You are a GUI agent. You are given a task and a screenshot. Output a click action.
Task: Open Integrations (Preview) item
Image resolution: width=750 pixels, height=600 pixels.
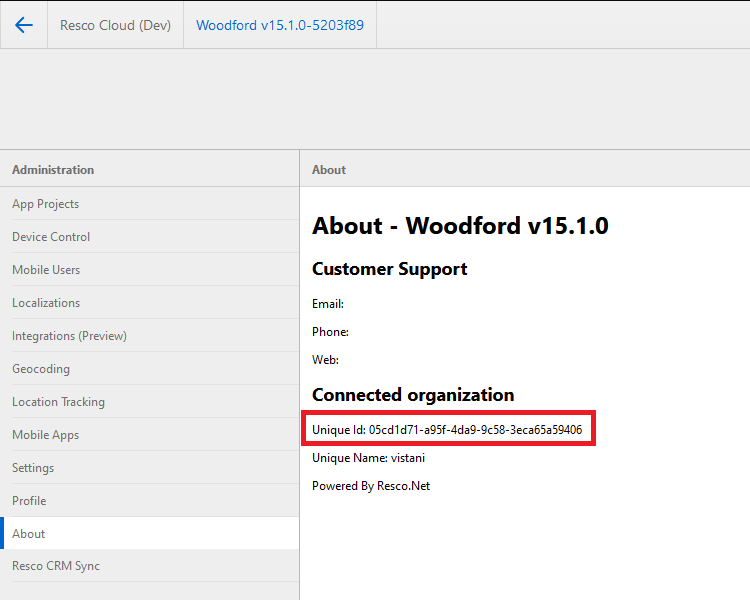coord(69,336)
